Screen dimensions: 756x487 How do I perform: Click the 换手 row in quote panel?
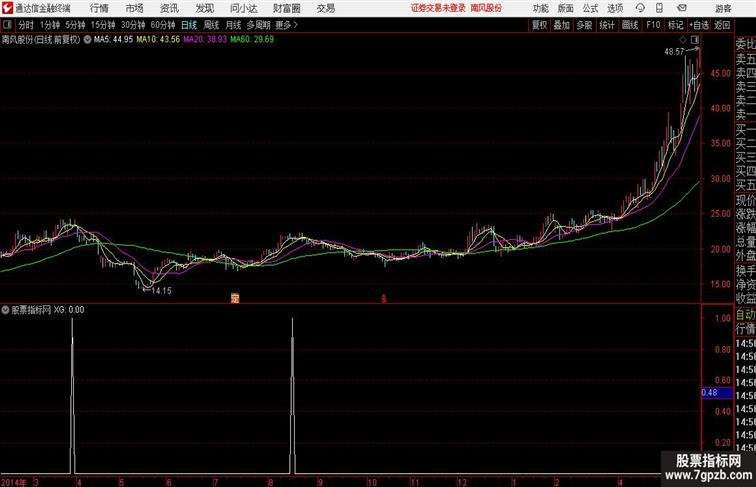click(745, 271)
